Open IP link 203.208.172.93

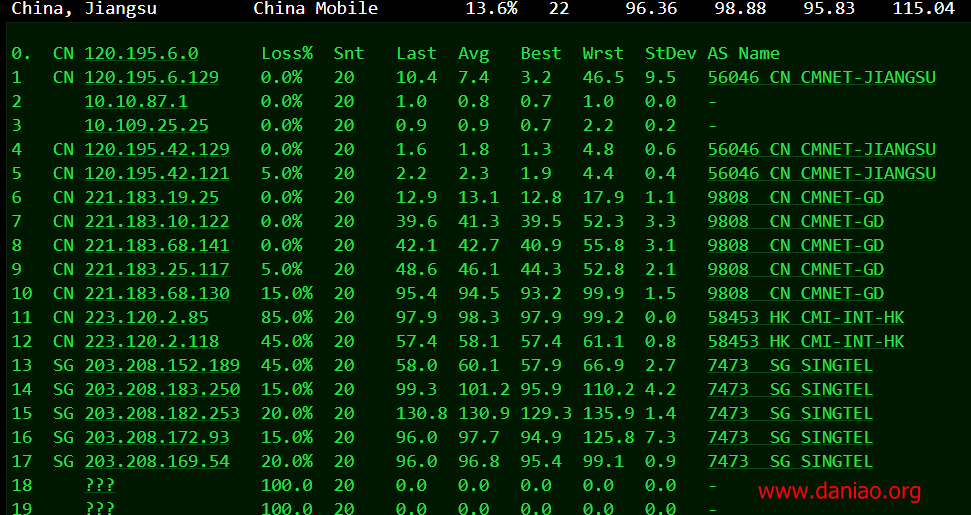point(157,438)
